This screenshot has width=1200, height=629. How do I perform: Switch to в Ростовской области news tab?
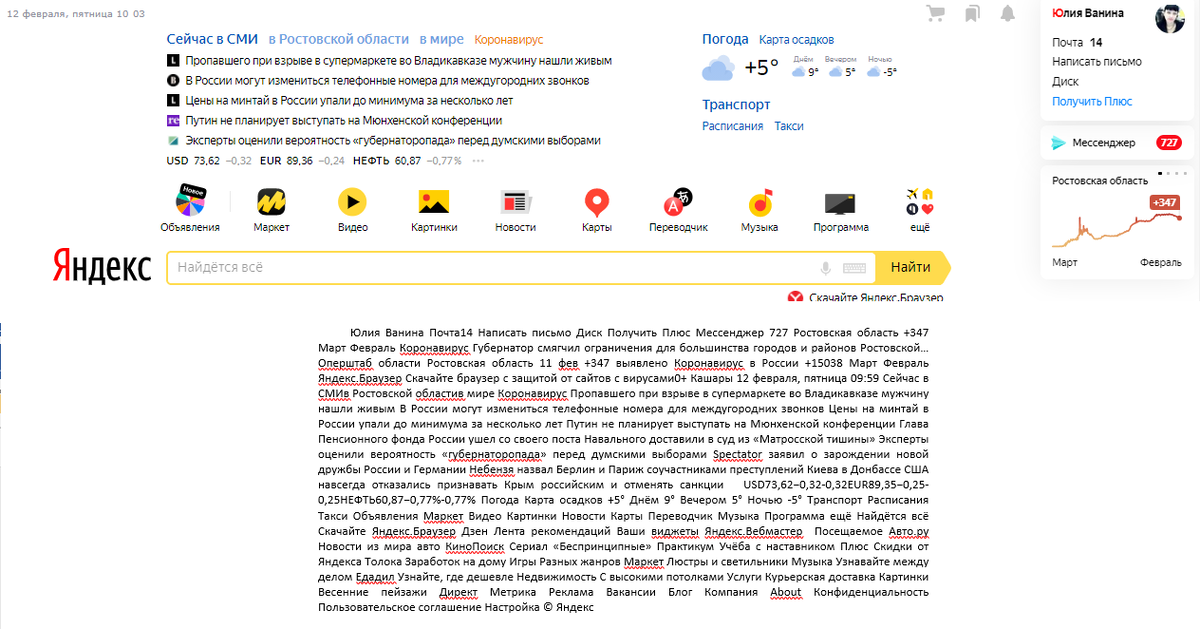339,39
